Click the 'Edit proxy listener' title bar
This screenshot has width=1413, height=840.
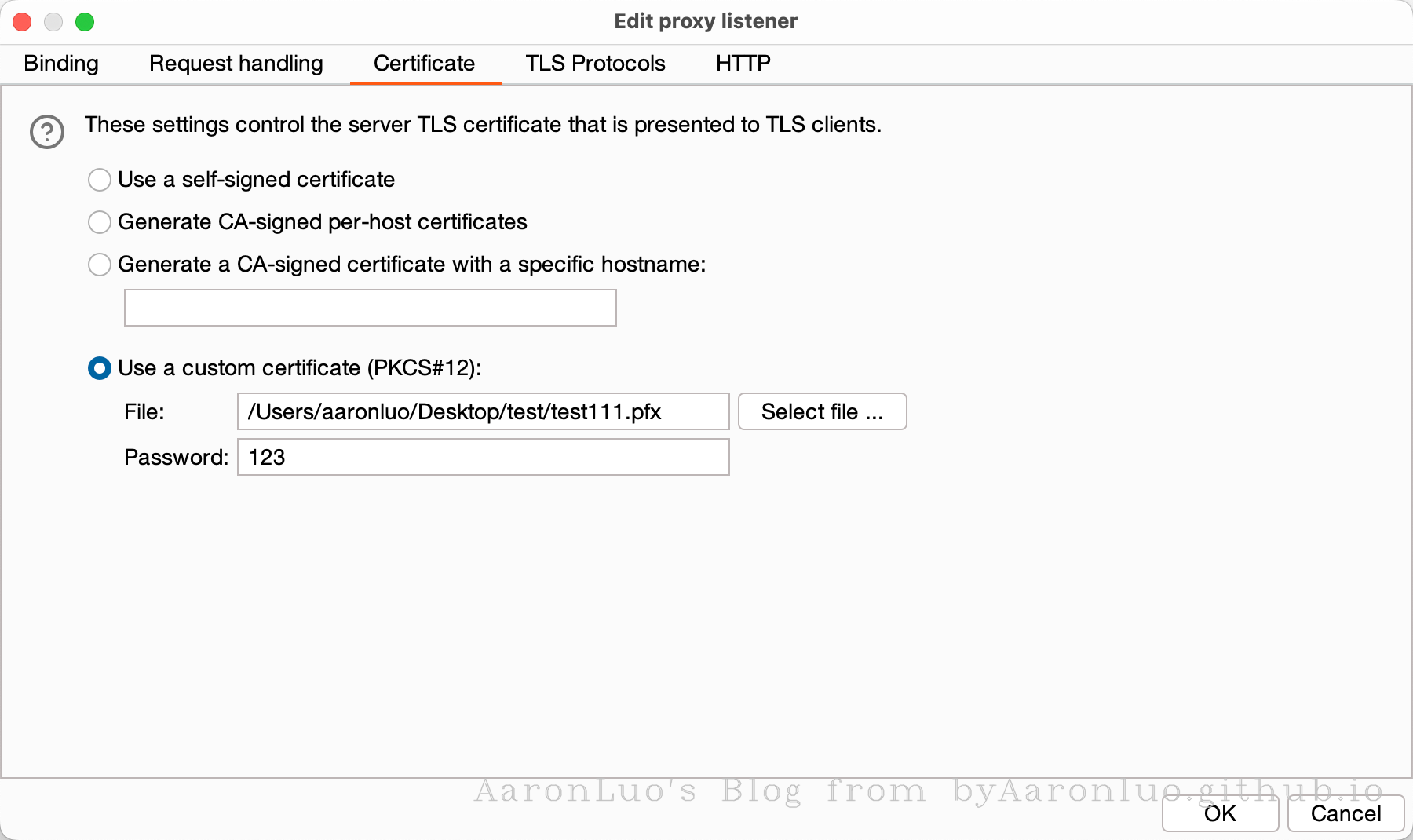pos(705,21)
